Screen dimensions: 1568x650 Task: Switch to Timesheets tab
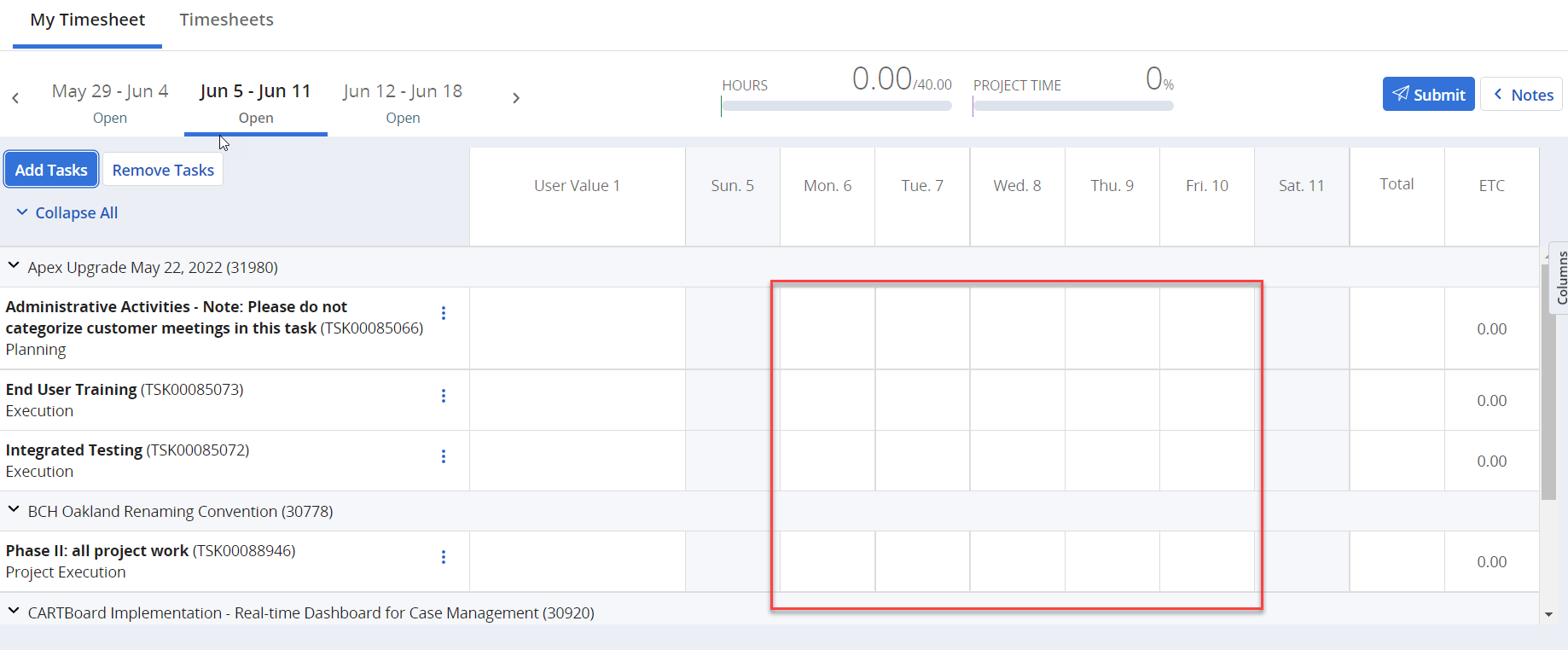[226, 20]
